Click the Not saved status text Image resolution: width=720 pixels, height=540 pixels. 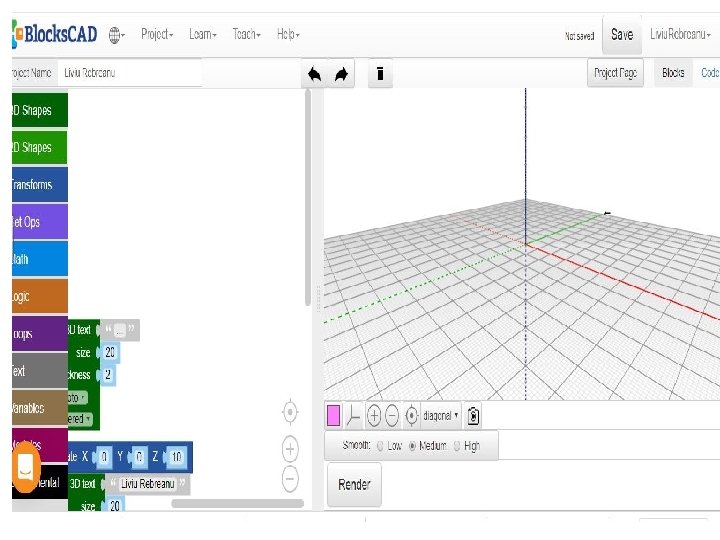(579, 36)
